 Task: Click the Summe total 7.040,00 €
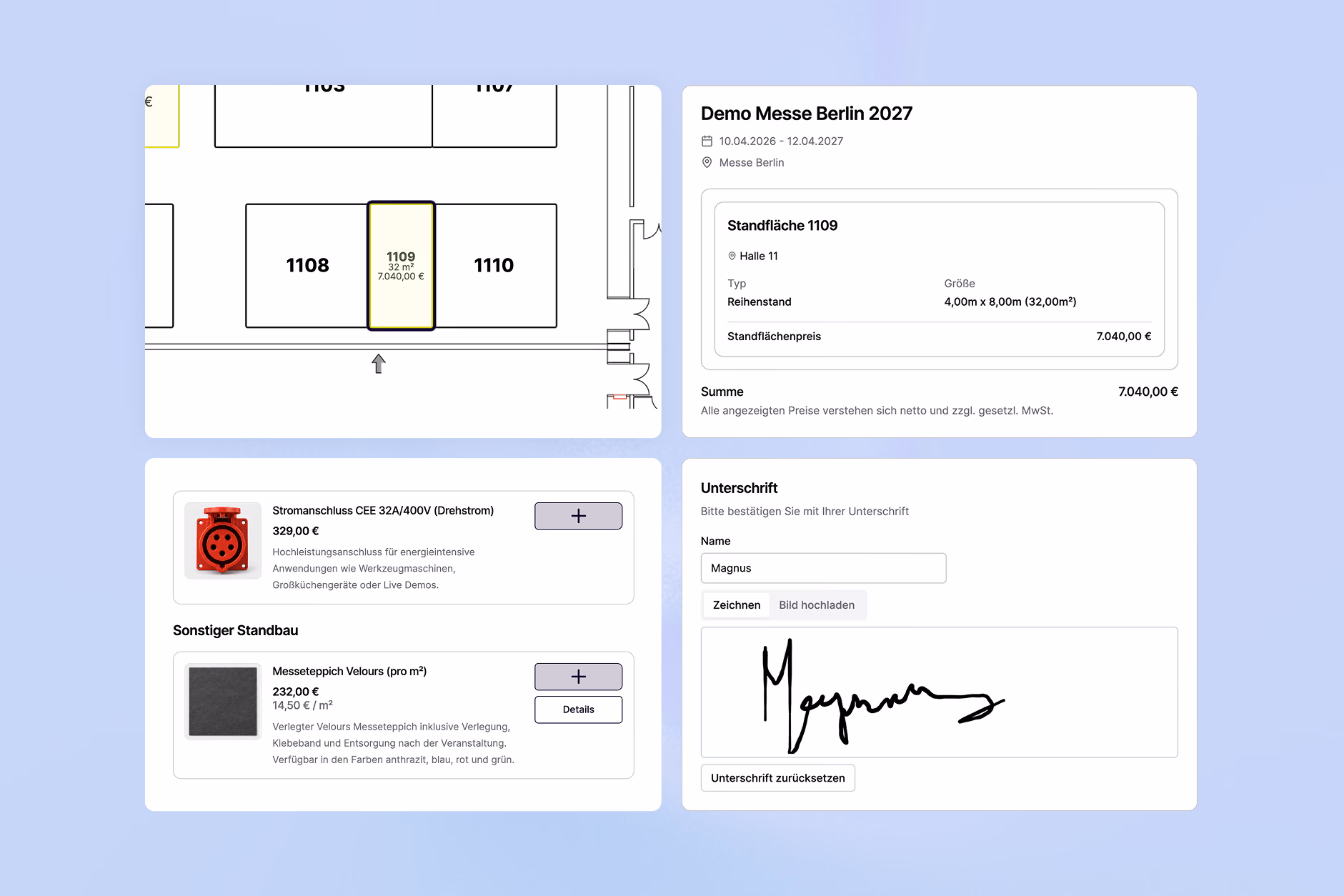[x=1148, y=392]
